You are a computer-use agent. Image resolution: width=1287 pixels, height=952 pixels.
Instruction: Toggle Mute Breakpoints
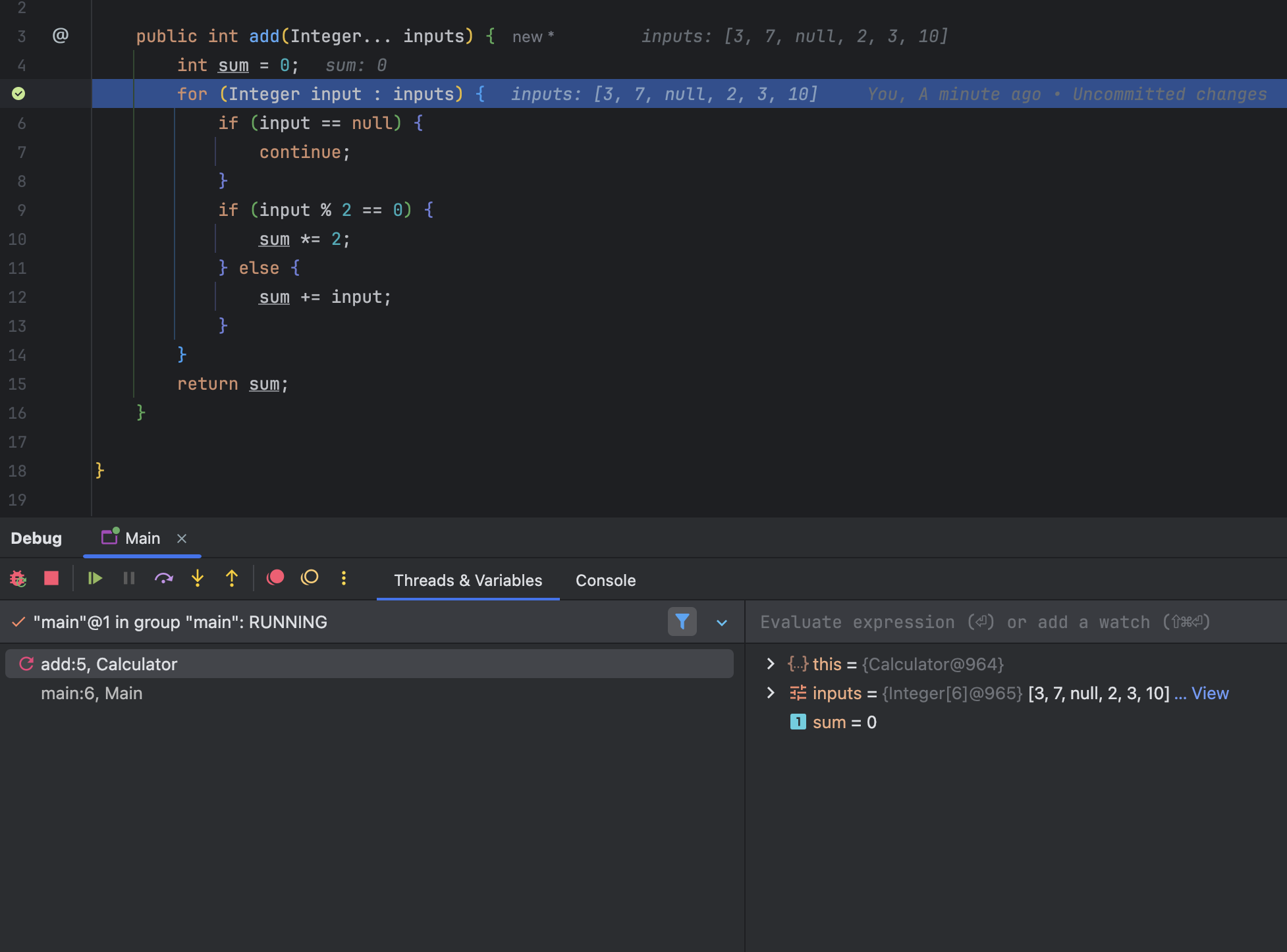[x=310, y=578]
